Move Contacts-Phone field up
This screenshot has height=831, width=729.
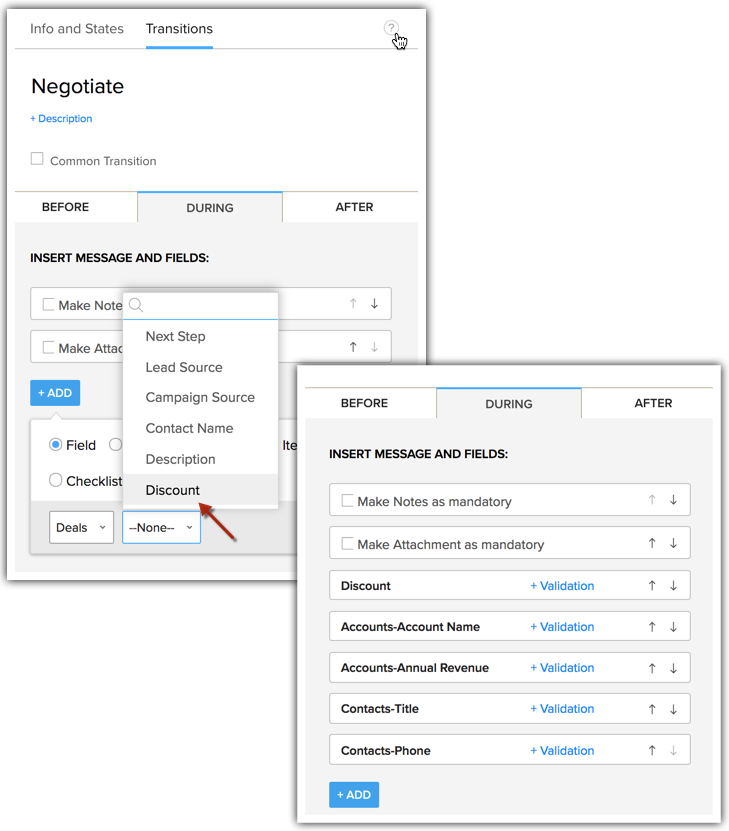pyautogui.click(x=652, y=750)
